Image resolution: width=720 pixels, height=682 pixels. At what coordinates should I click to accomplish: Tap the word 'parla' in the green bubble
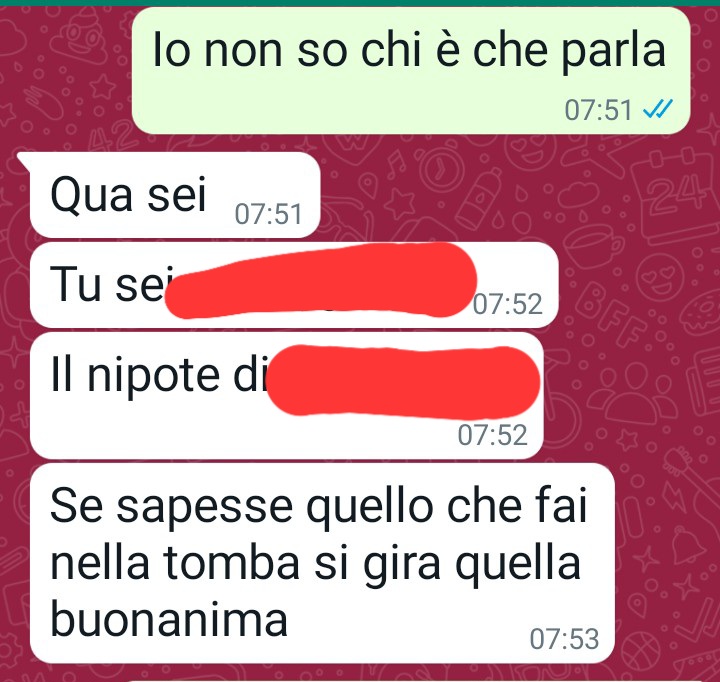[614, 51]
